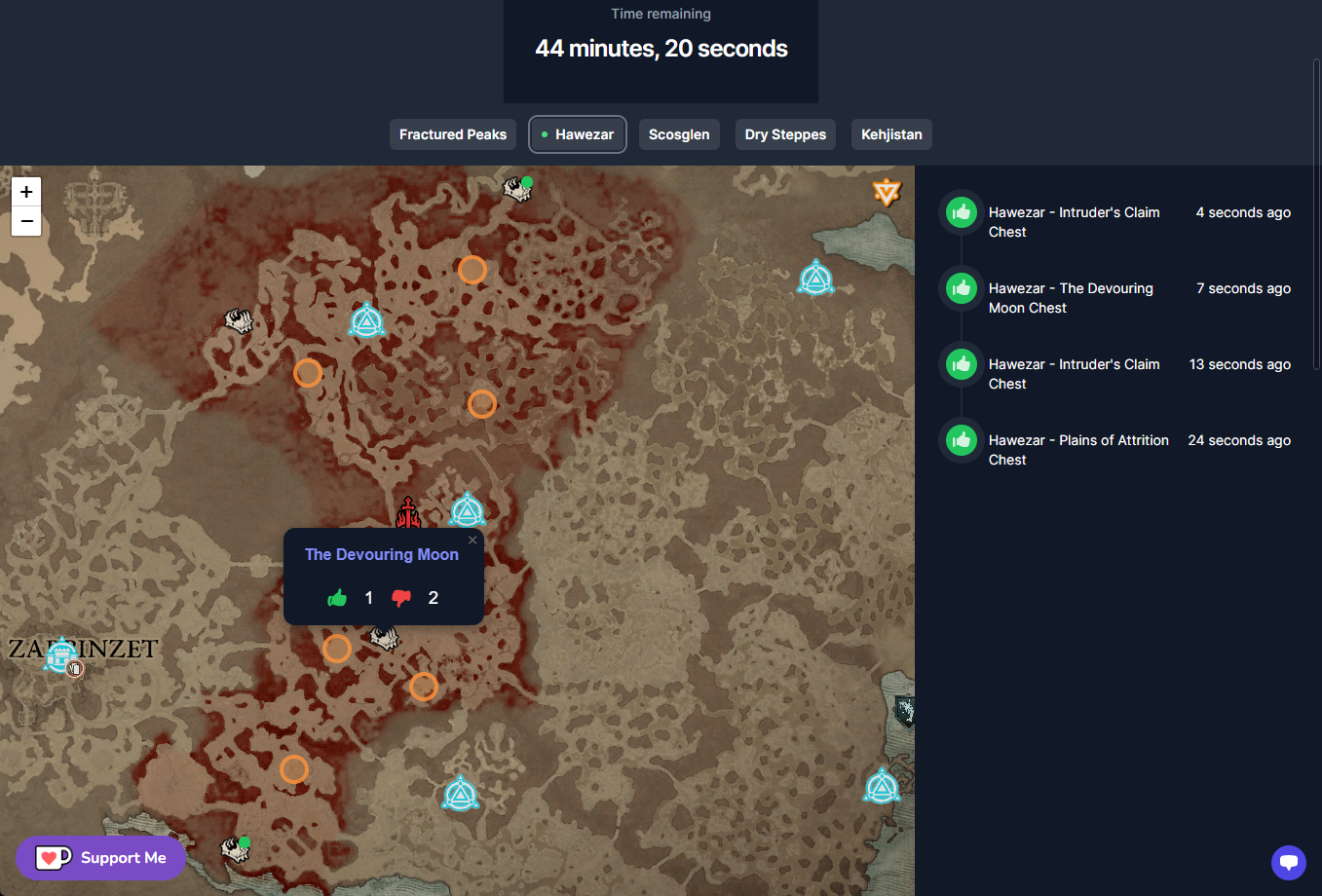Click small red badge under Zarbinzet label
This screenshot has height=896, width=1322.
[75, 669]
